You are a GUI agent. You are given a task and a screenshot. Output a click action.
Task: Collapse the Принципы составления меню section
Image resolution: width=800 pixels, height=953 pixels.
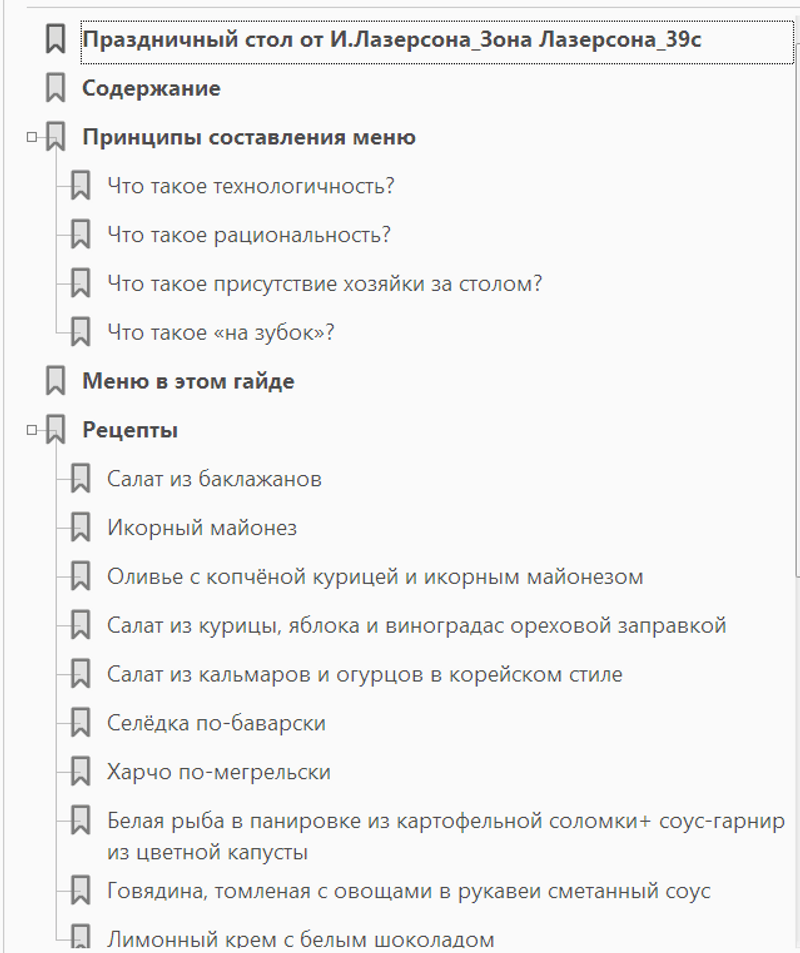click(x=32, y=137)
